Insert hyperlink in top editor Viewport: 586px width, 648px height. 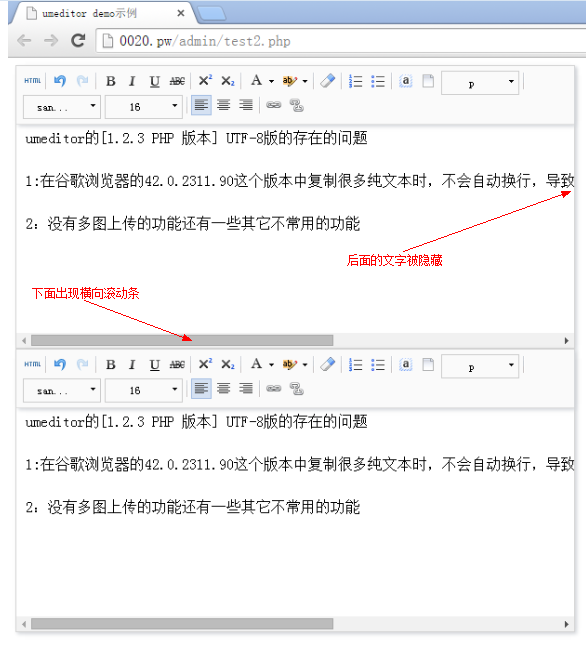pyautogui.click(x=274, y=105)
